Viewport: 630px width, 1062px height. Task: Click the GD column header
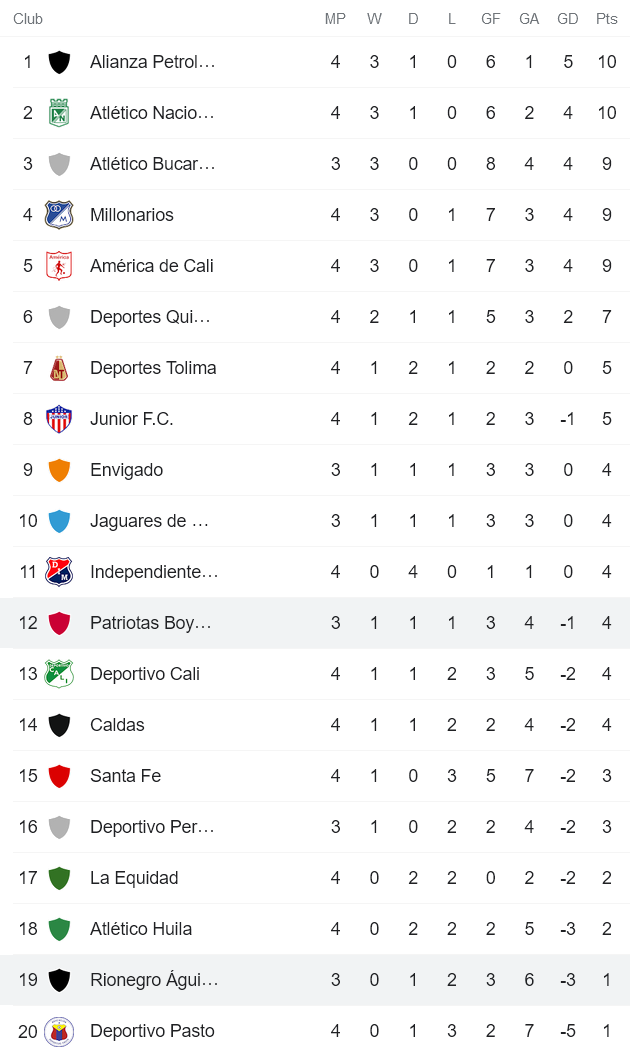568,18
